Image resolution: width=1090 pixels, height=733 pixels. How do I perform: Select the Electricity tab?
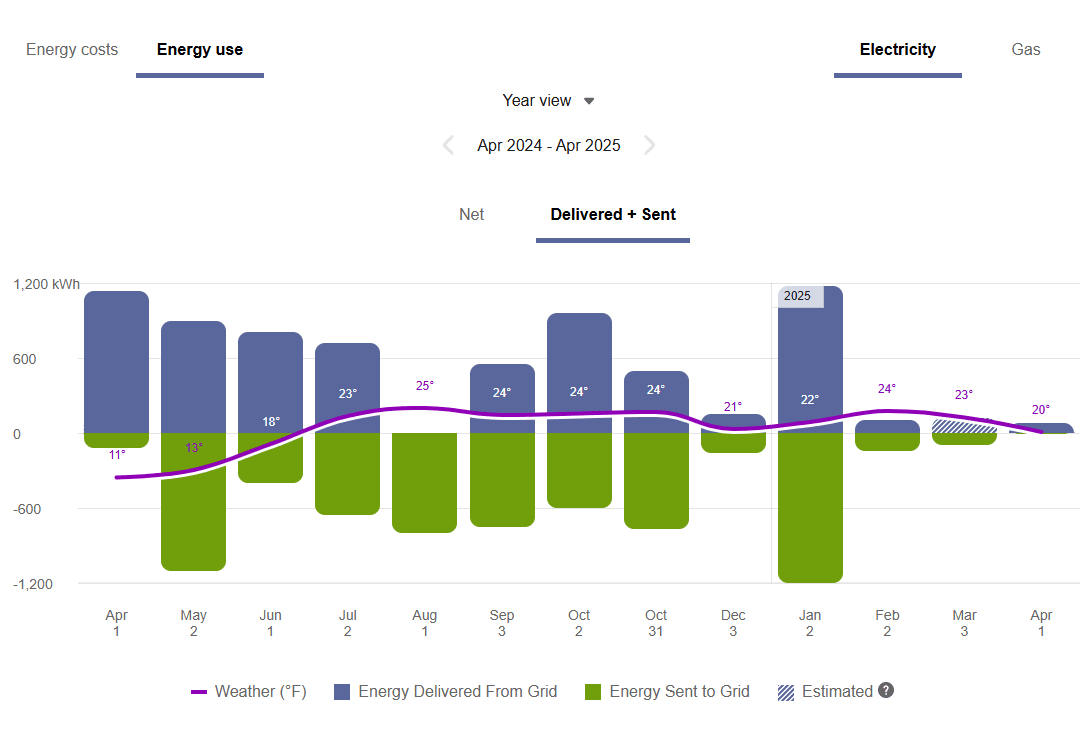coord(897,49)
